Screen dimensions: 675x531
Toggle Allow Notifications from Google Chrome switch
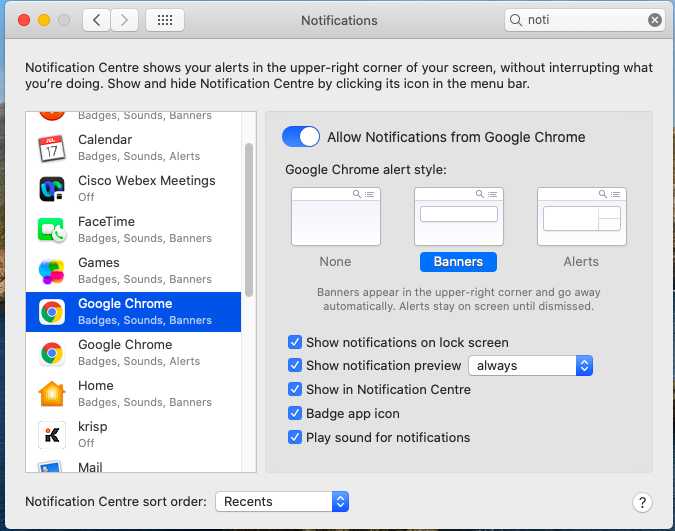pyautogui.click(x=301, y=137)
